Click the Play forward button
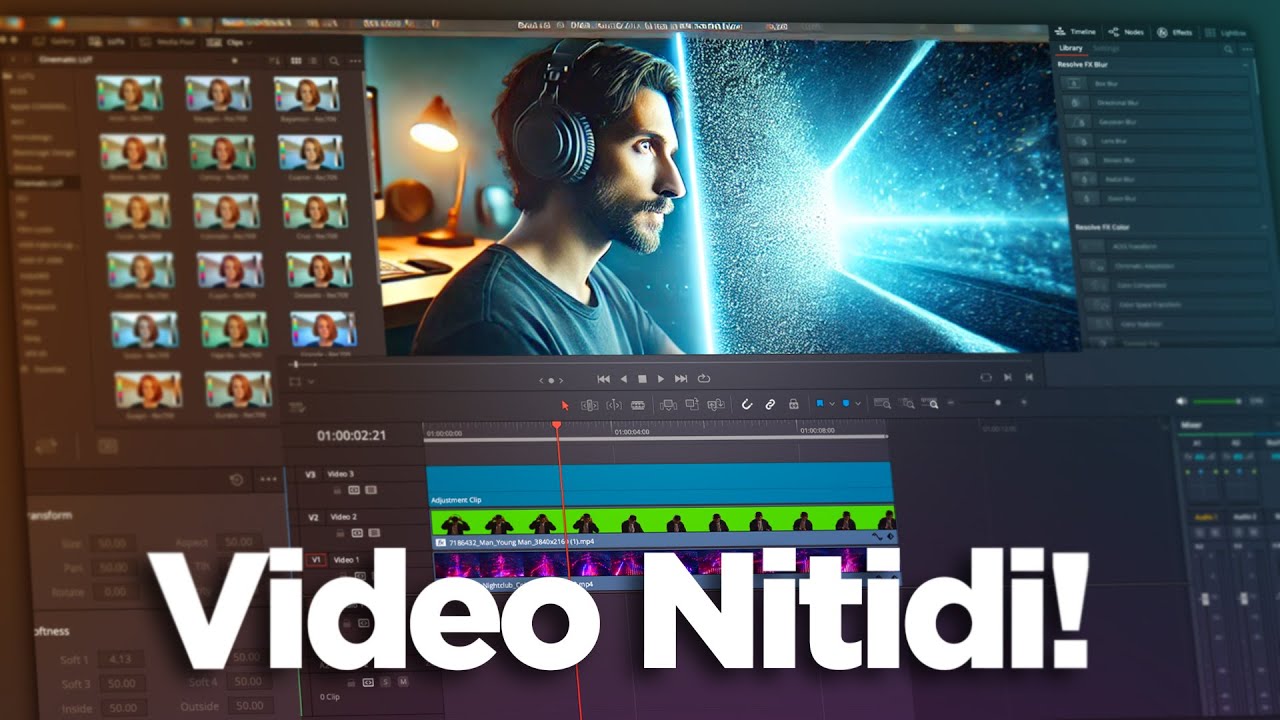 (x=661, y=379)
